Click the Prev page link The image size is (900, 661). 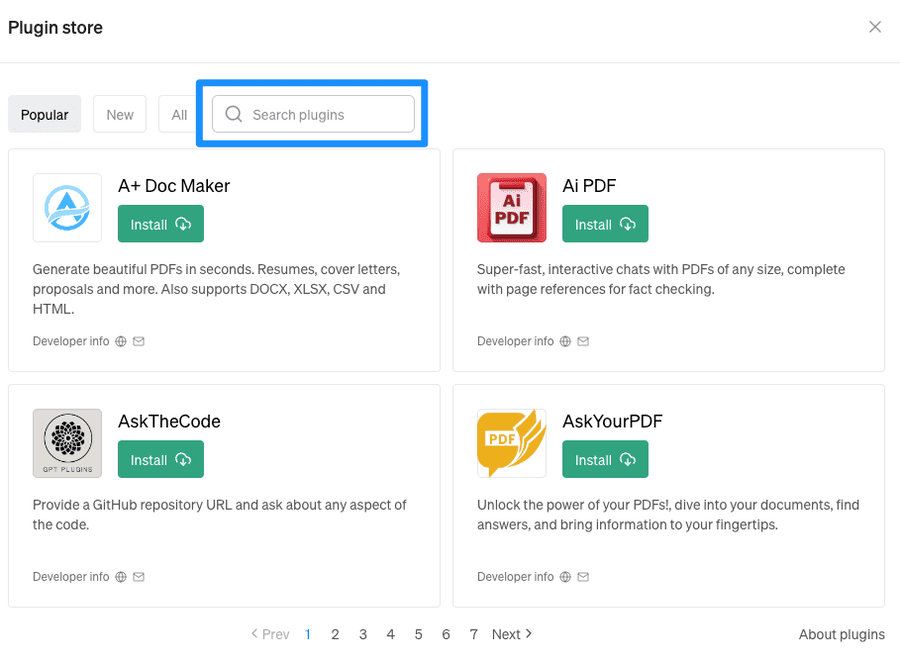pyautogui.click(x=270, y=634)
